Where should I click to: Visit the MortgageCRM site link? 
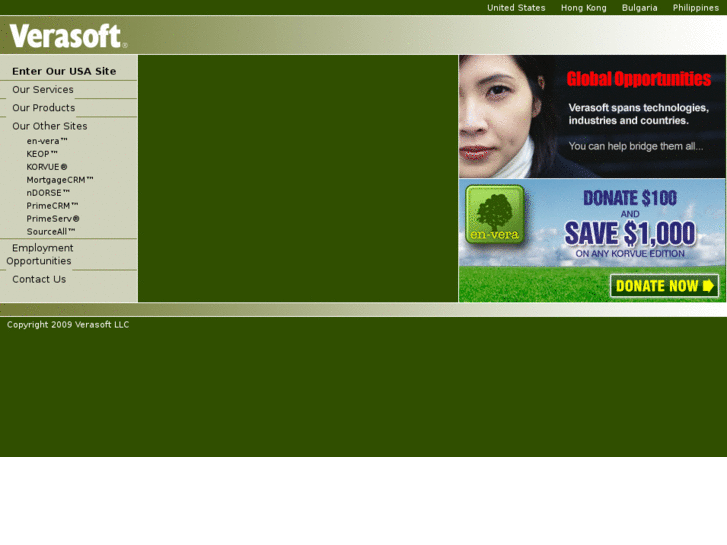pos(60,180)
